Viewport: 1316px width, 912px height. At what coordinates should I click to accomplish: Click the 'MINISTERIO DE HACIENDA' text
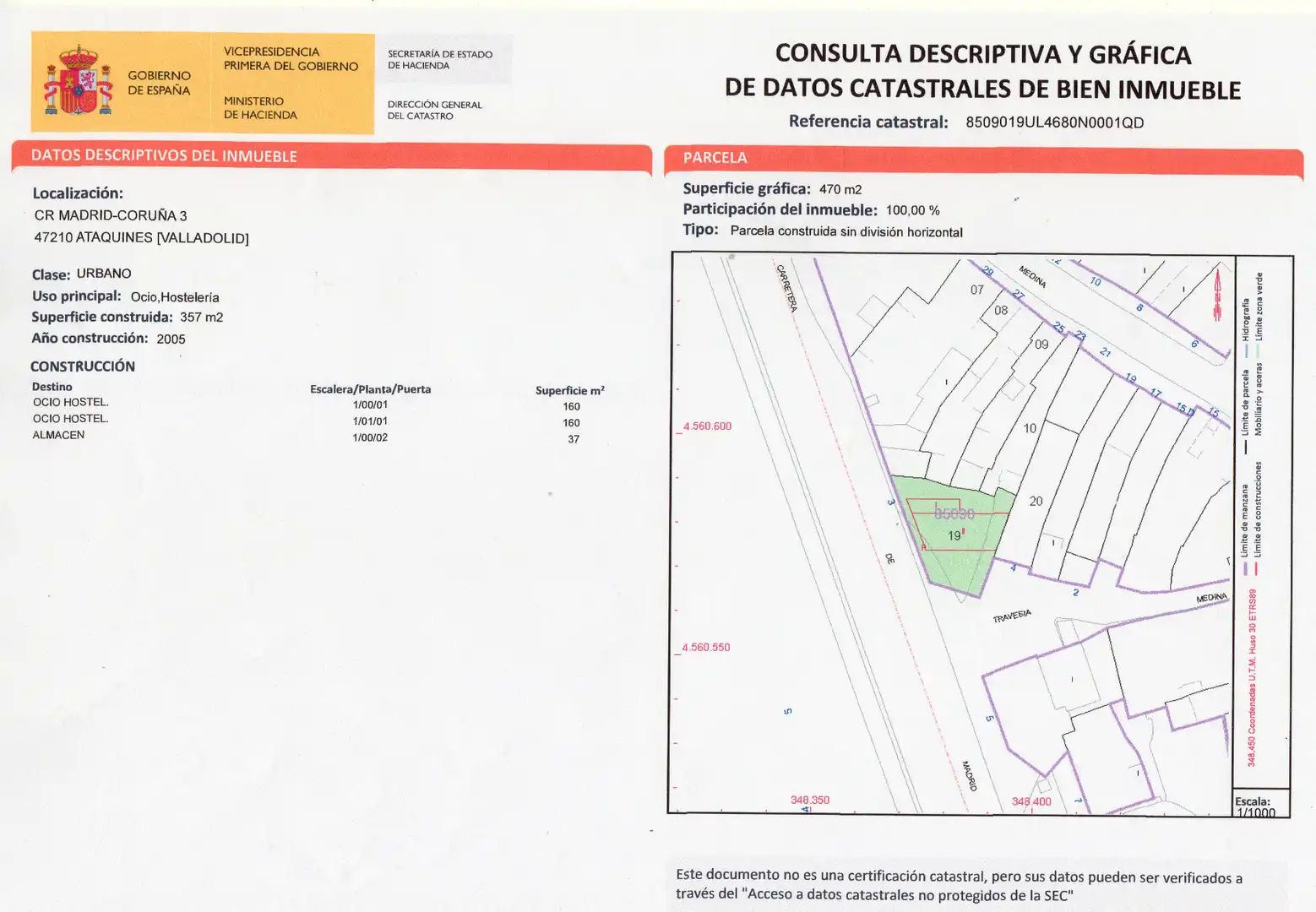(260, 107)
